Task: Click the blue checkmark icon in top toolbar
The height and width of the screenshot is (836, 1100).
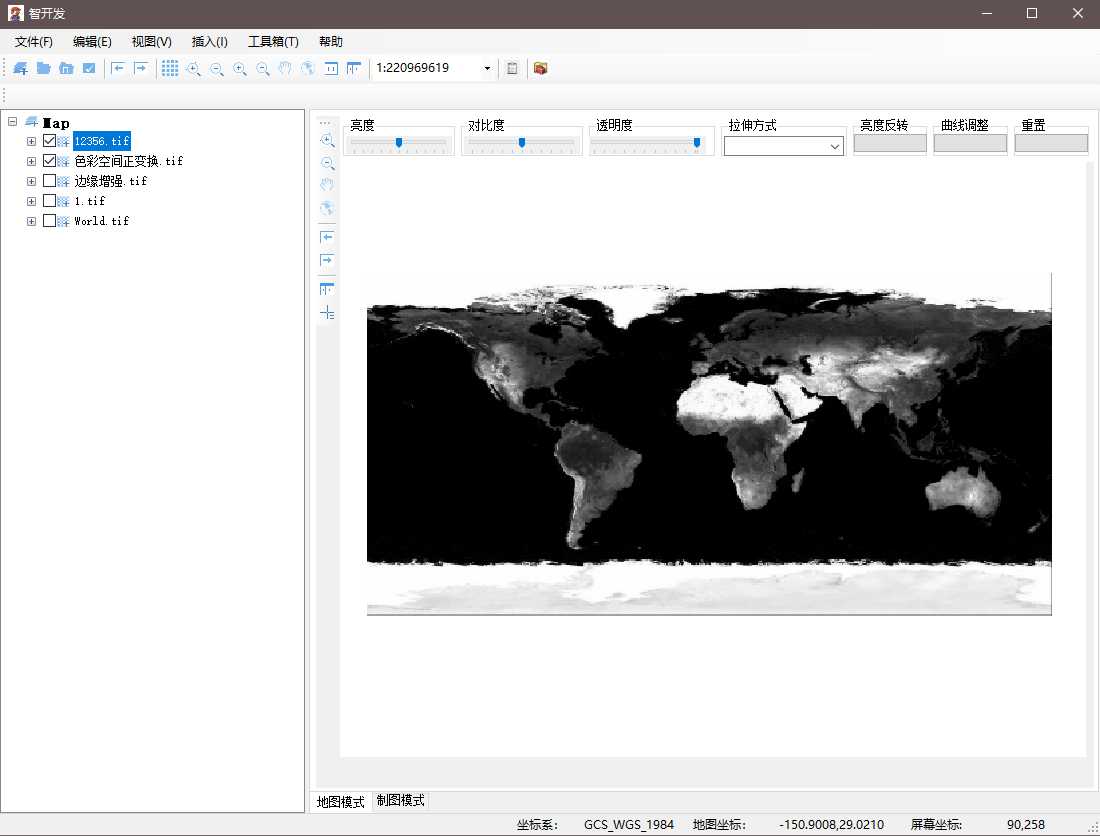Action: (88, 68)
